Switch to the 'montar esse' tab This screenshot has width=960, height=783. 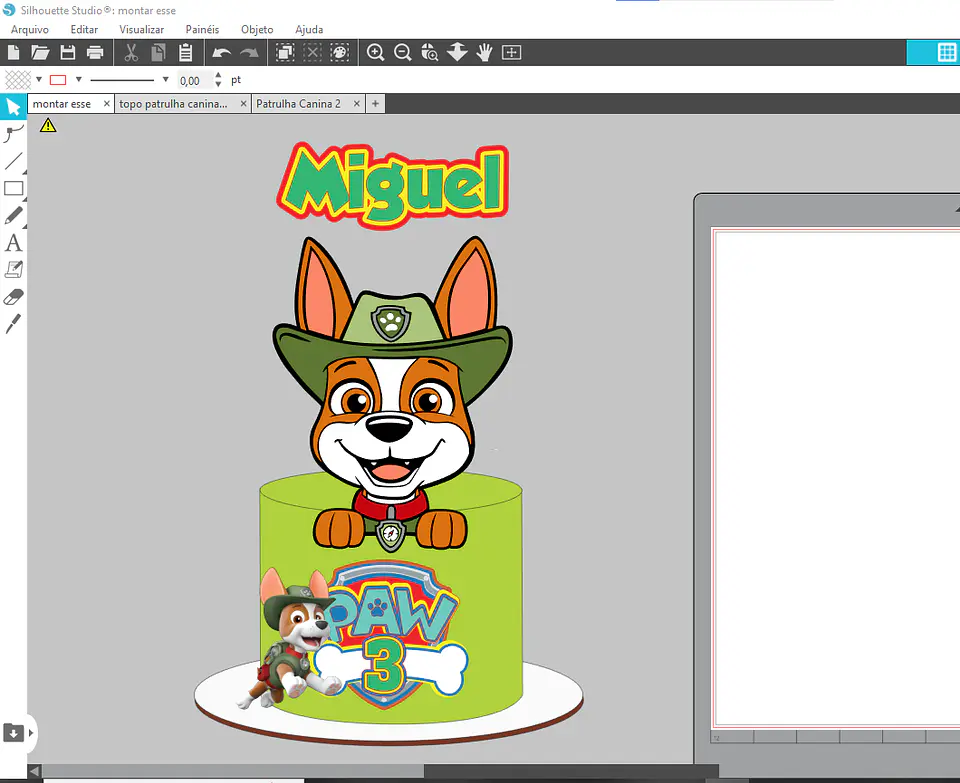pos(62,104)
